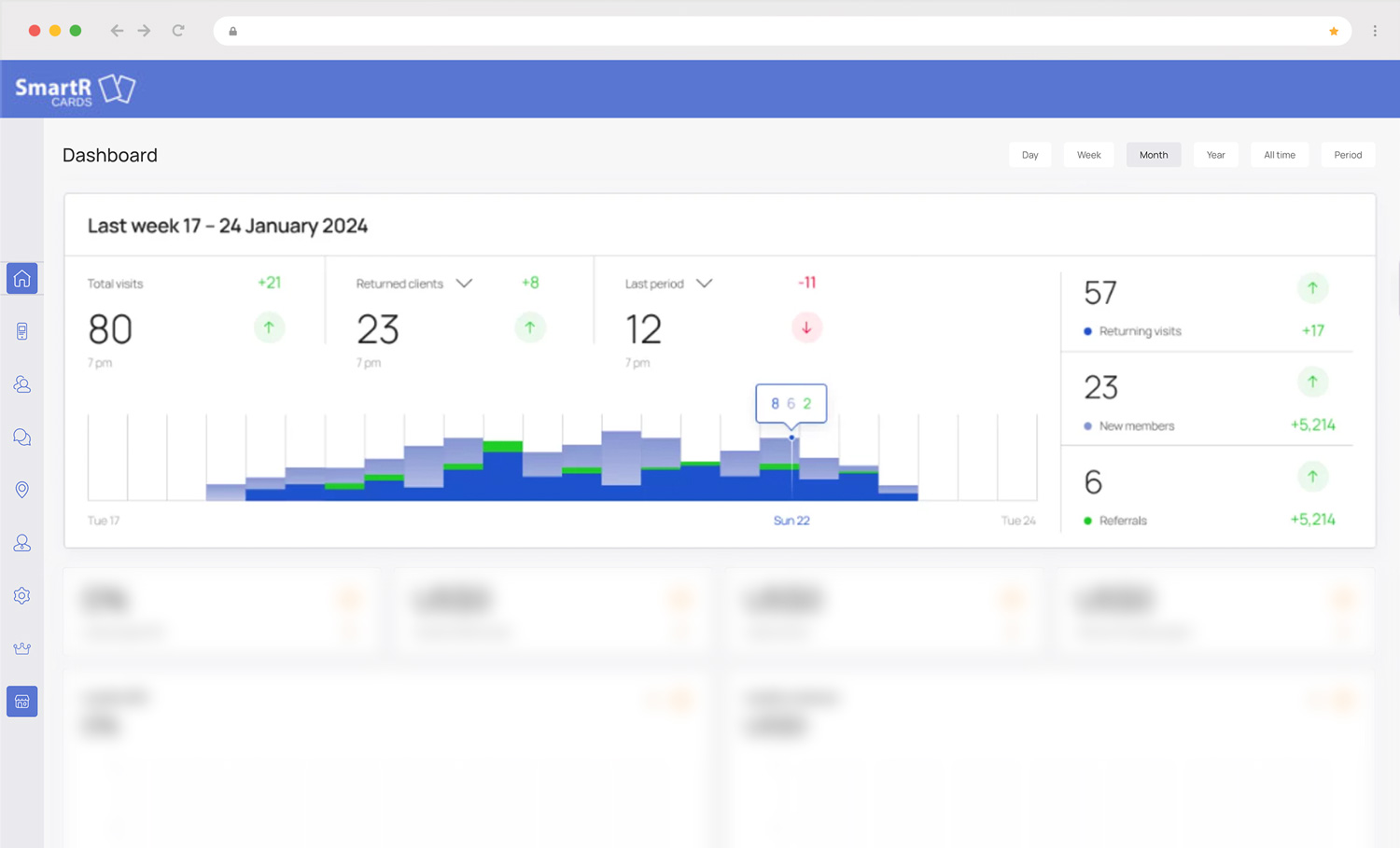Click the Sun 22 chart marker

pos(791,438)
